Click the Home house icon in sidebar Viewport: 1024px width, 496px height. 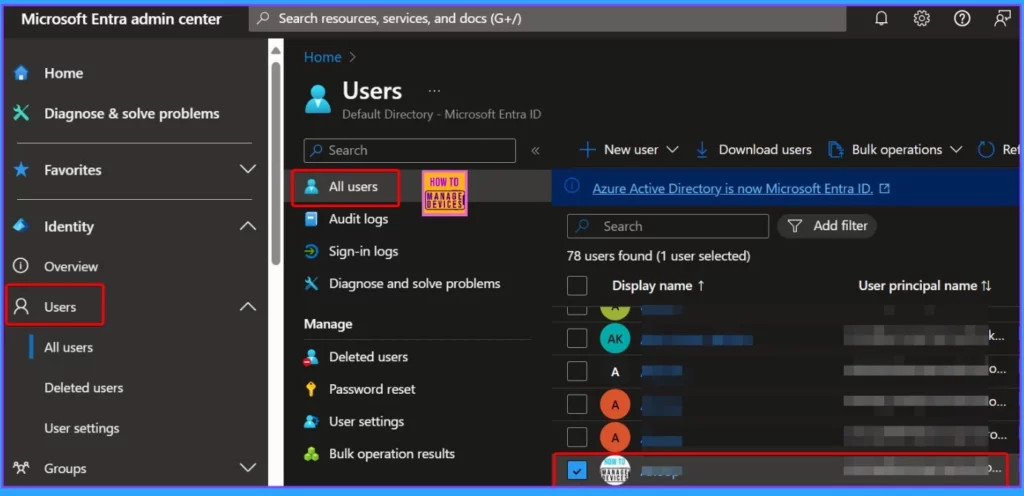22,73
